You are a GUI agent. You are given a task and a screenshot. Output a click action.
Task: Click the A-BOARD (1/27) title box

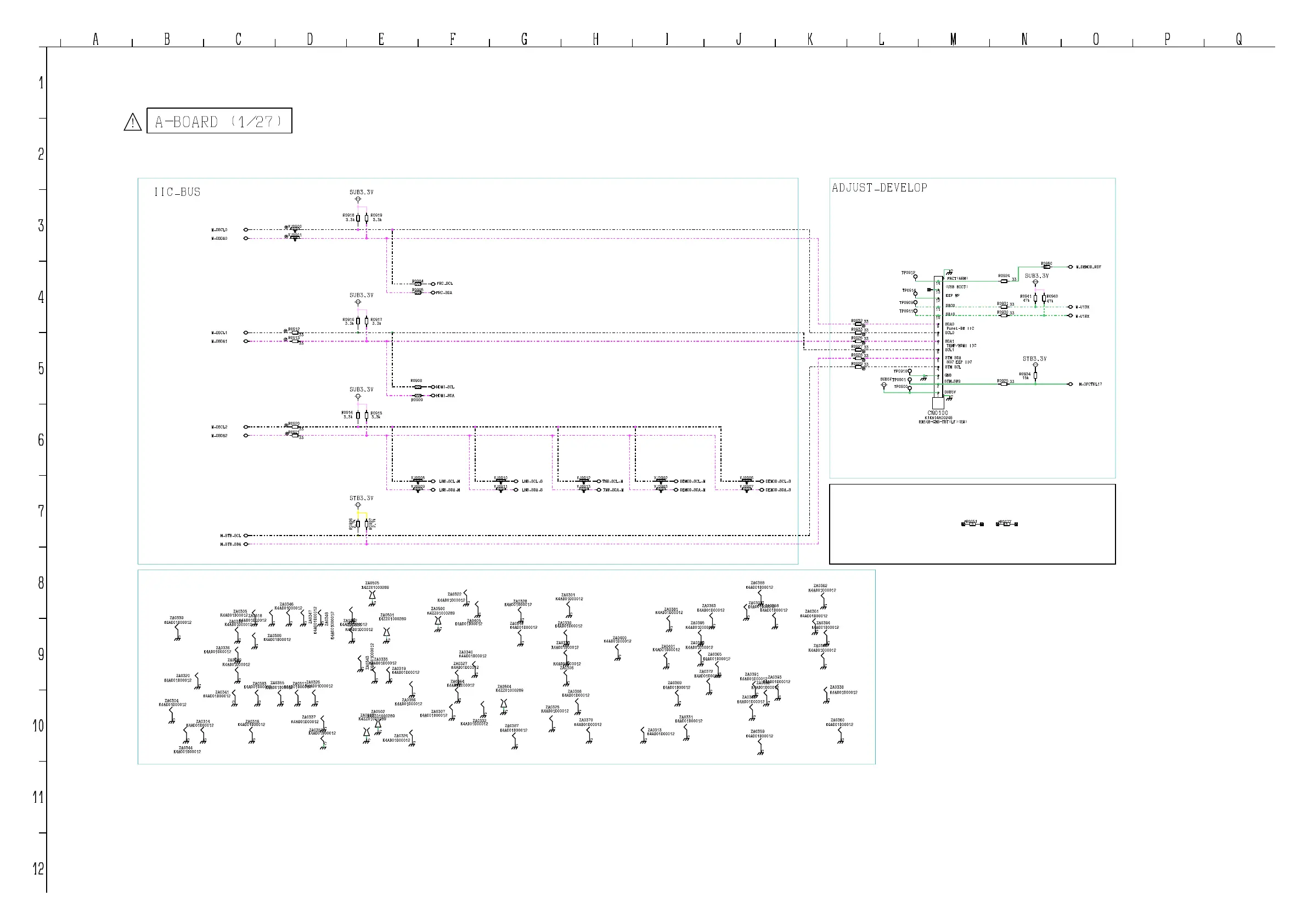(219, 121)
